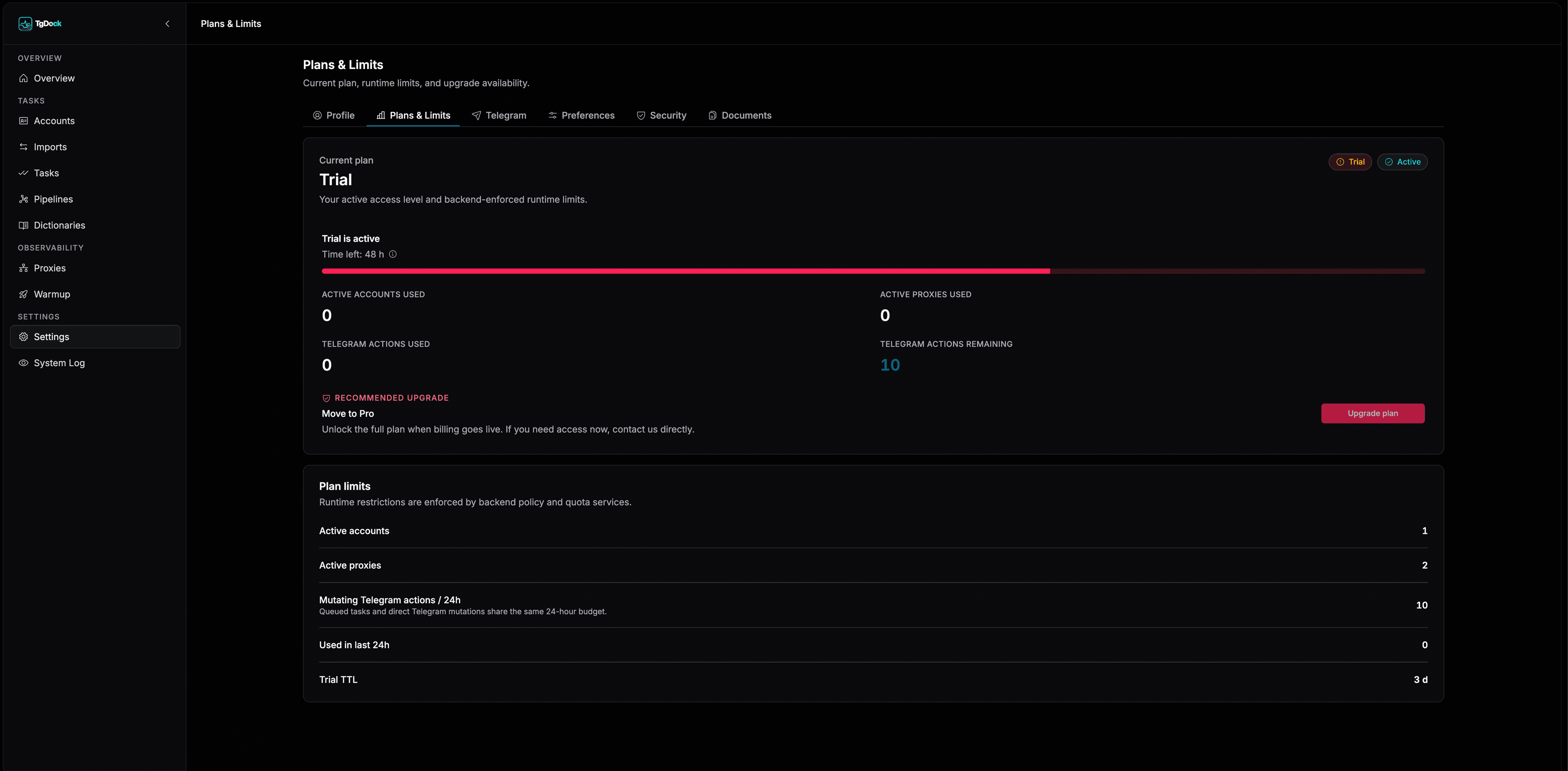1568x771 pixels.
Task: Open Overview in the sidebar
Action: coord(95,78)
